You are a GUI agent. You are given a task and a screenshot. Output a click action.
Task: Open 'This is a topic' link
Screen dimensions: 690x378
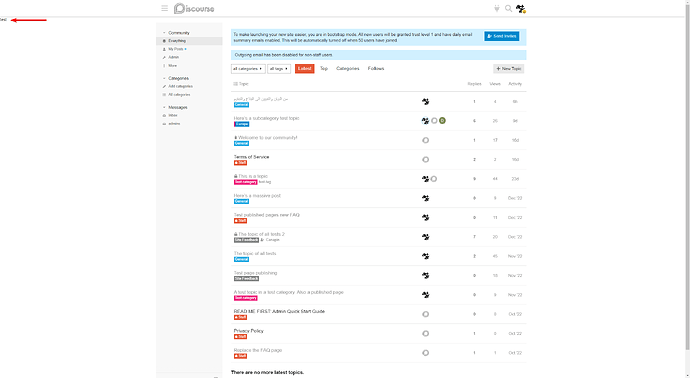tap(253, 176)
